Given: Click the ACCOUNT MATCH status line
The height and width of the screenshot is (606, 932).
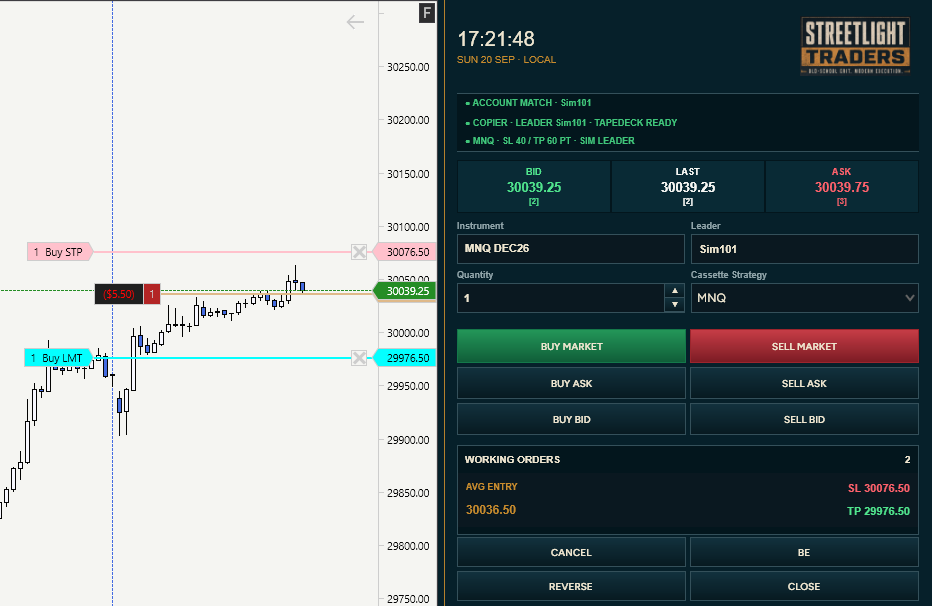Looking at the screenshot, I should [528, 103].
